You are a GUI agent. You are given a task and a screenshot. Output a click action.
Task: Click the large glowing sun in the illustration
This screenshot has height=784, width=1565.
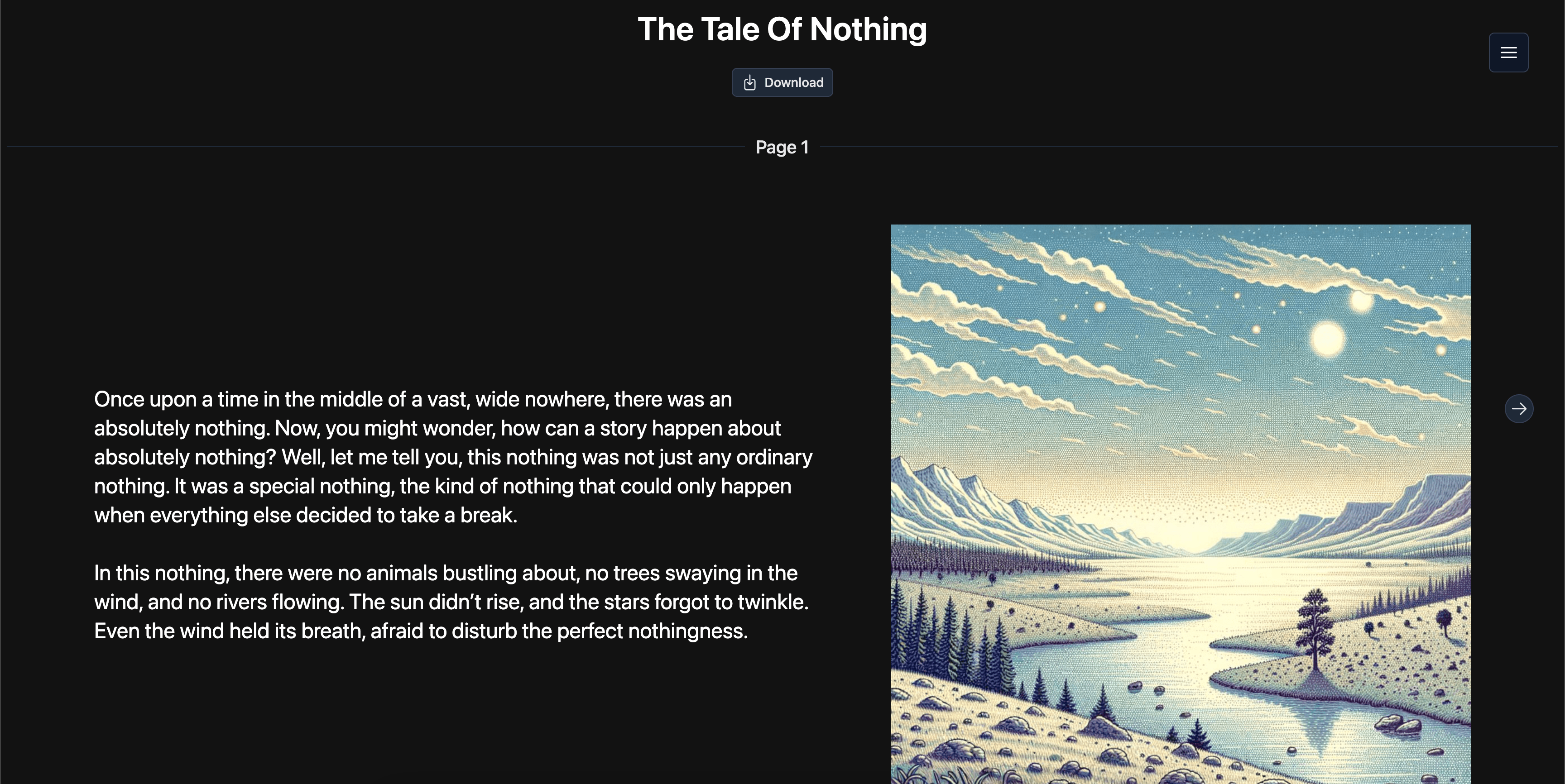(x=1327, y=338)
